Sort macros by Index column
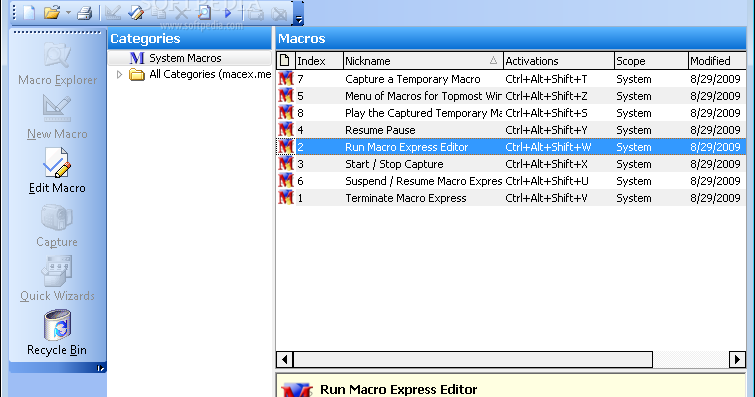 [319, 61]
